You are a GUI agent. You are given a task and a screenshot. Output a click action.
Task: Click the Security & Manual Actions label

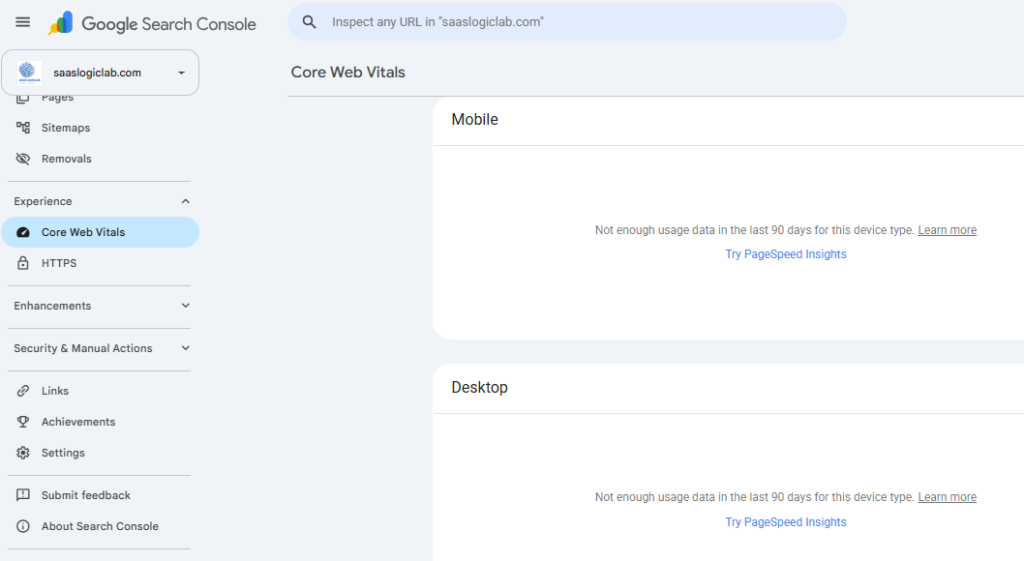click(x=83, y=348)
